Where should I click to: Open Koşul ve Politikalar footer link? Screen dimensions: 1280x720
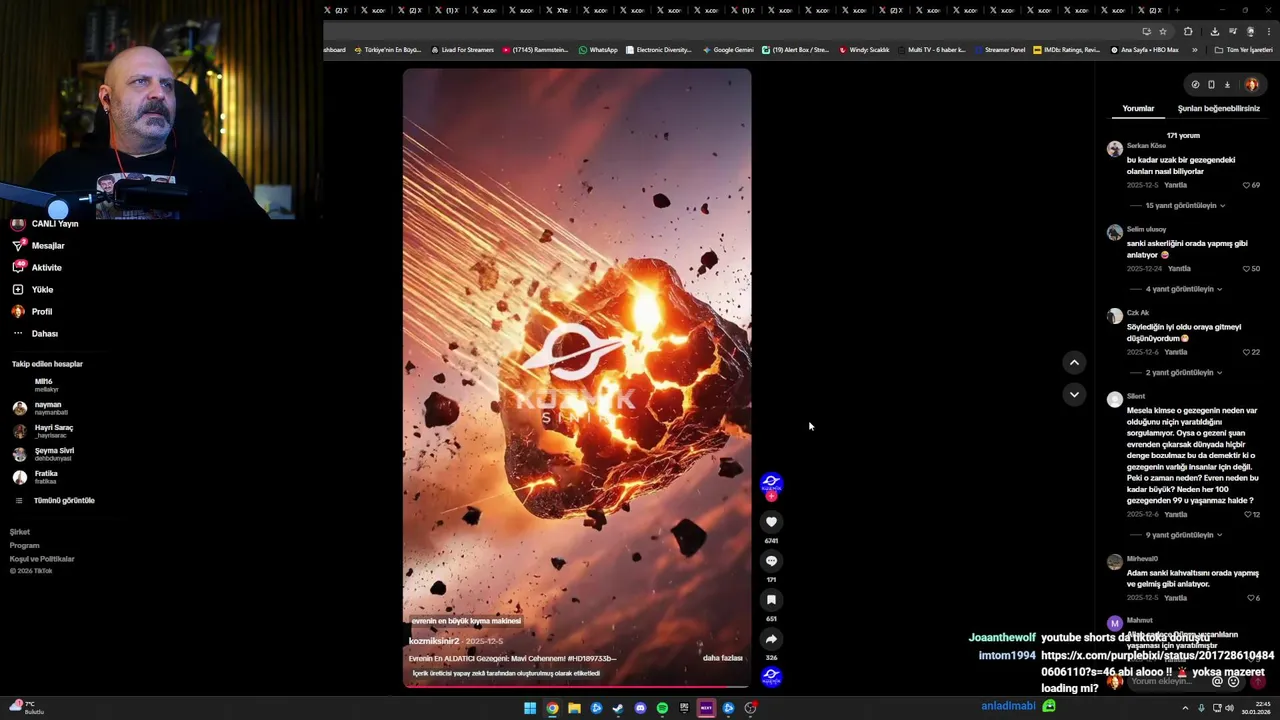[42, 559]
